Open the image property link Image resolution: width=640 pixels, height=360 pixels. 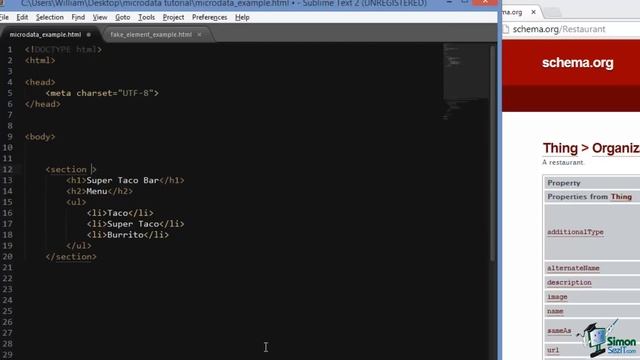coord(557,297)
